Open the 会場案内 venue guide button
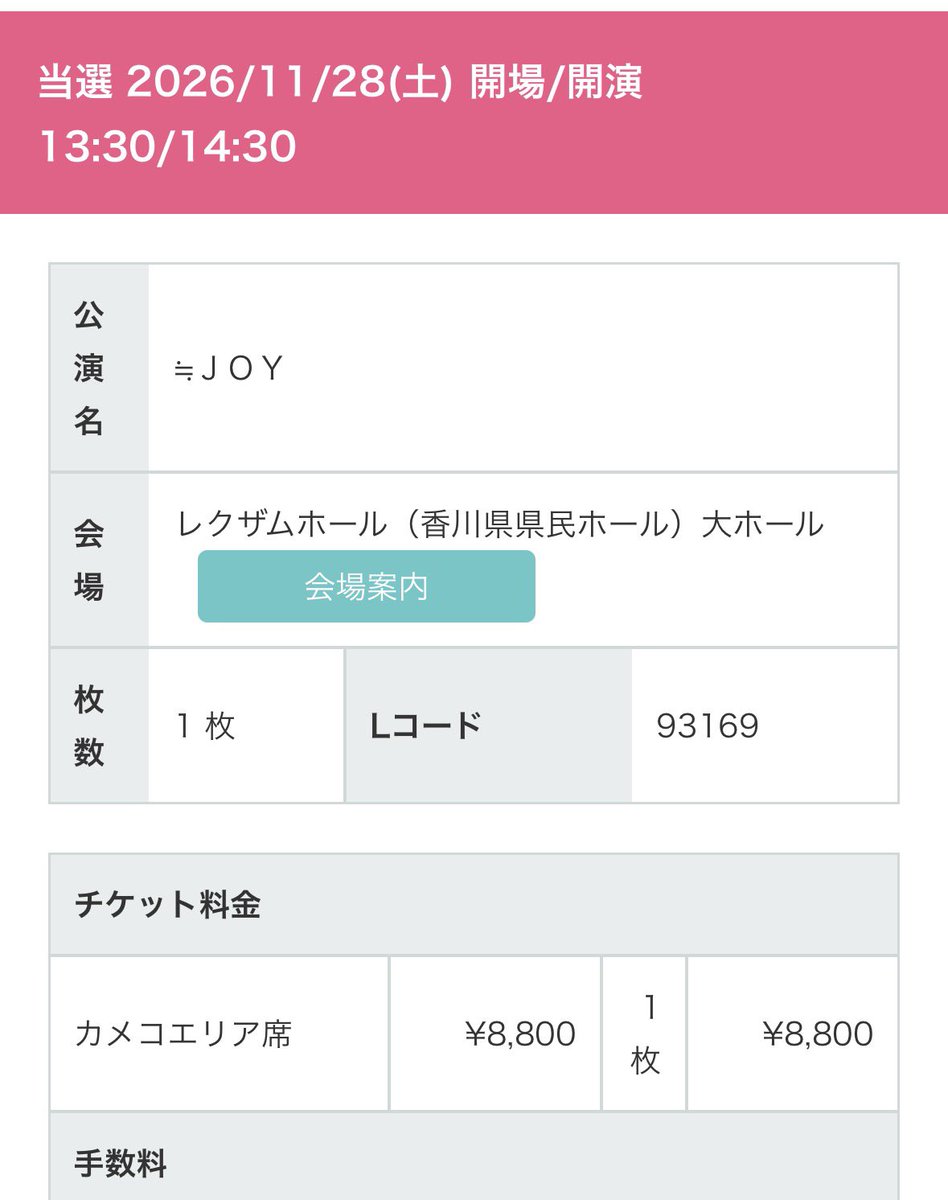 point(366,586)
